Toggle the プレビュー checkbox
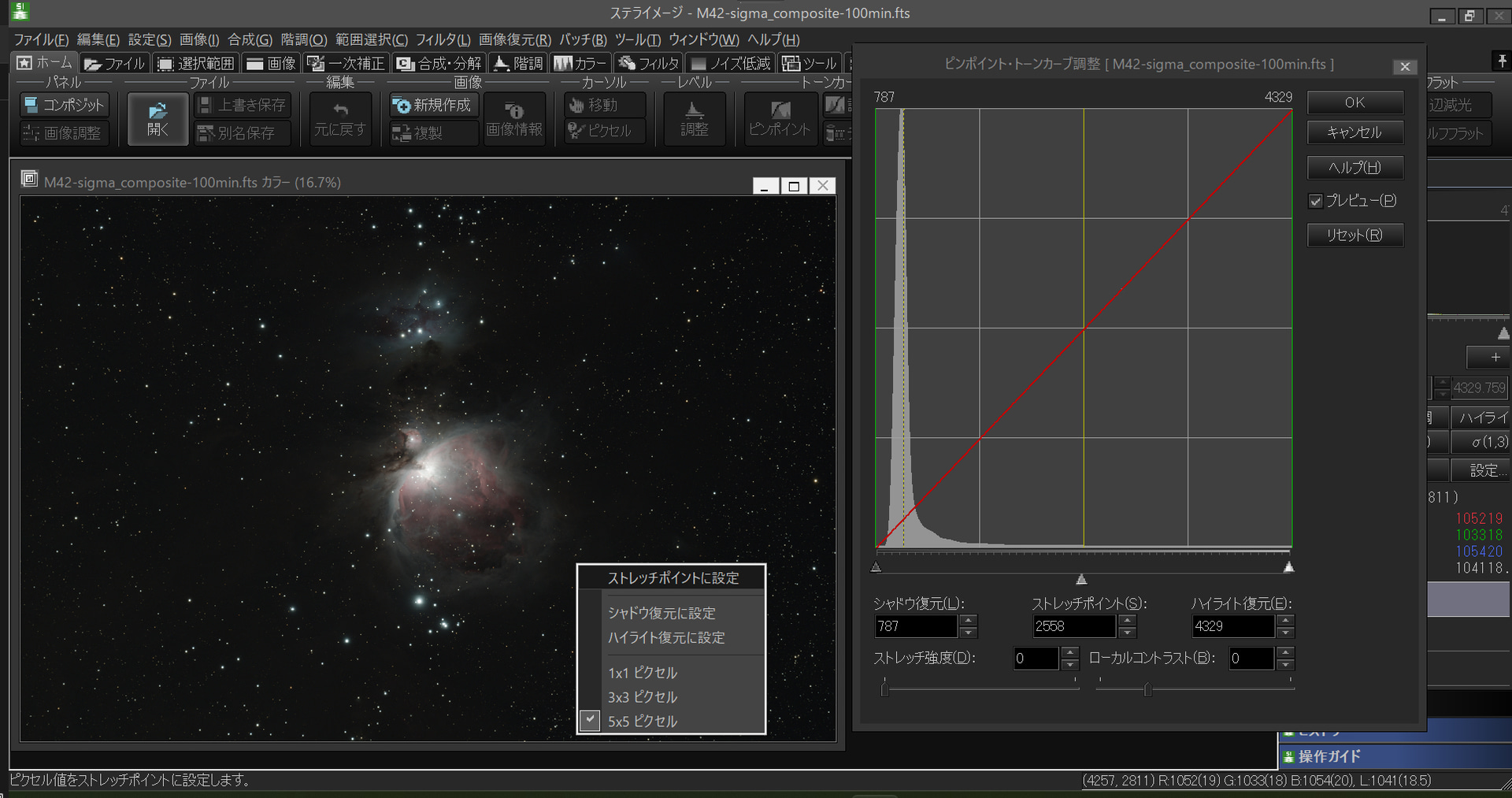Screen dimensions: 1512x798 click(1316, 201)
